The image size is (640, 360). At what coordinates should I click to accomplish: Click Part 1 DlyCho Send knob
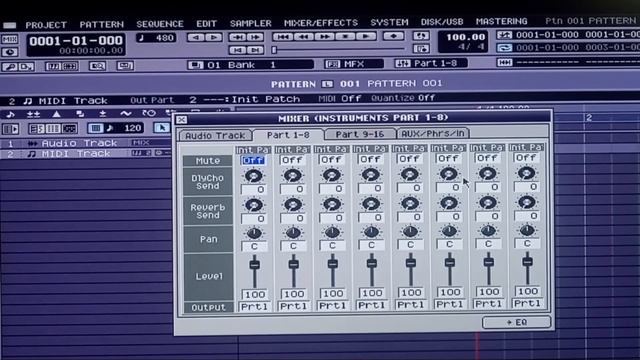click(253, 176)
